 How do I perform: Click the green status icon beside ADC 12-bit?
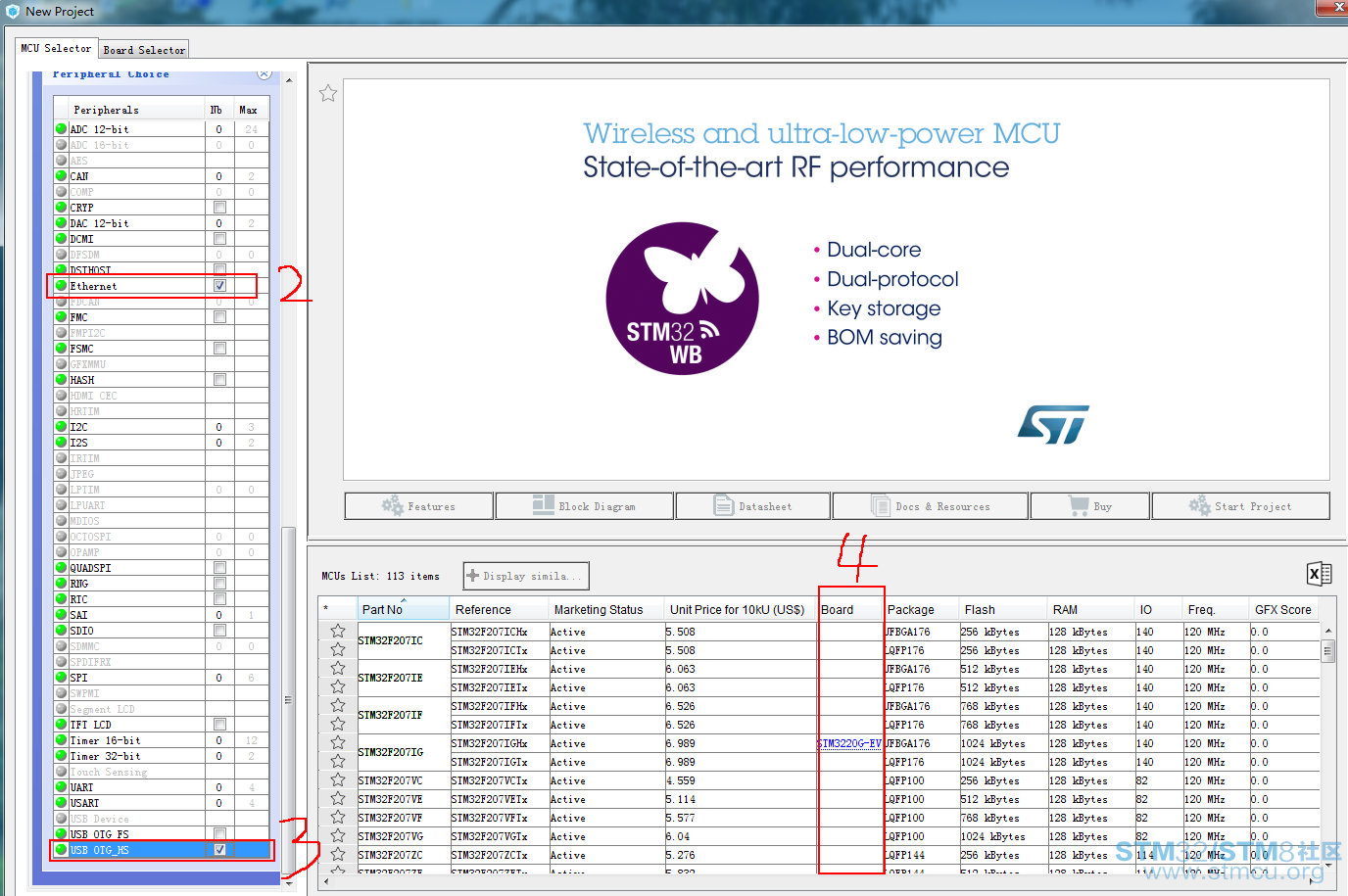61,129
